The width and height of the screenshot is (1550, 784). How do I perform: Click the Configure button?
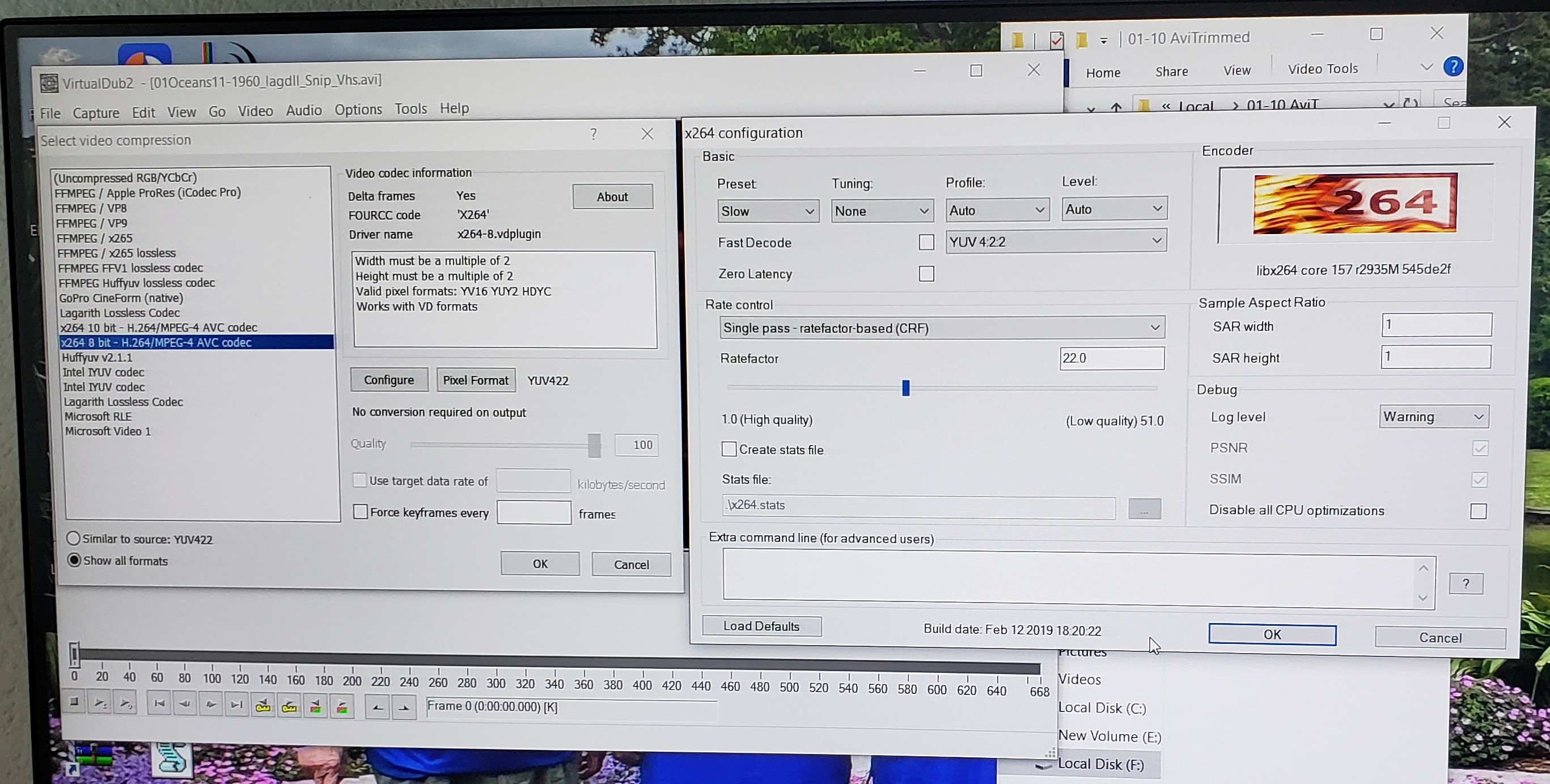389,380
